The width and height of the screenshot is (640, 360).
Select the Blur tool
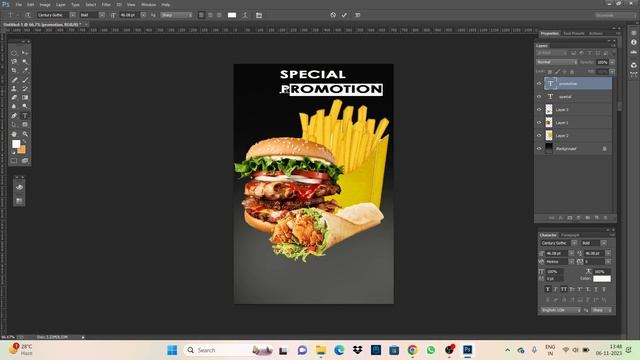14,107
